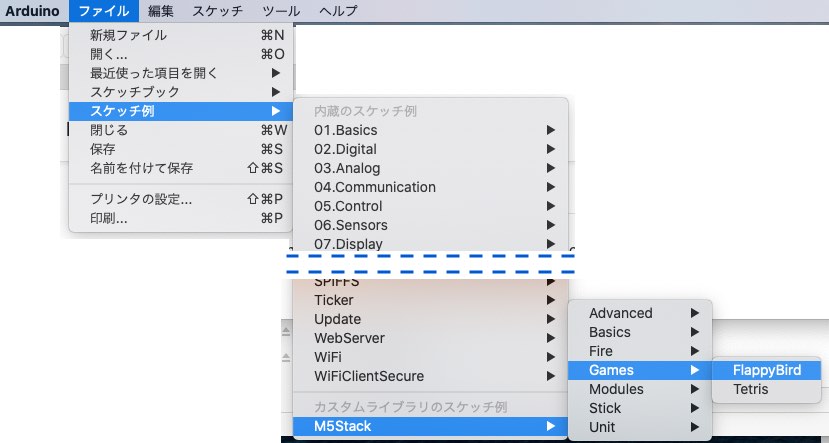Screen dimensions: 829x443
Task: Open the スケッチ menu in menu bar
Action: coord(217,11)
